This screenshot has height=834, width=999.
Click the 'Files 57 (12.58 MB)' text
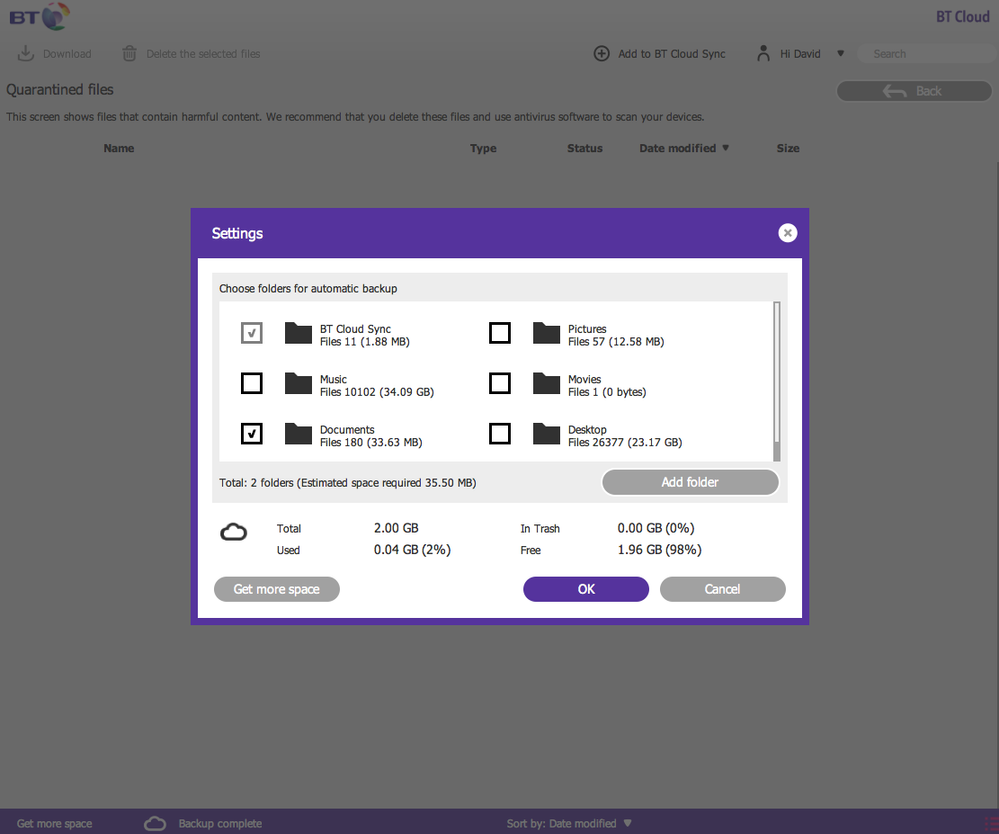[x=616, y=342]
